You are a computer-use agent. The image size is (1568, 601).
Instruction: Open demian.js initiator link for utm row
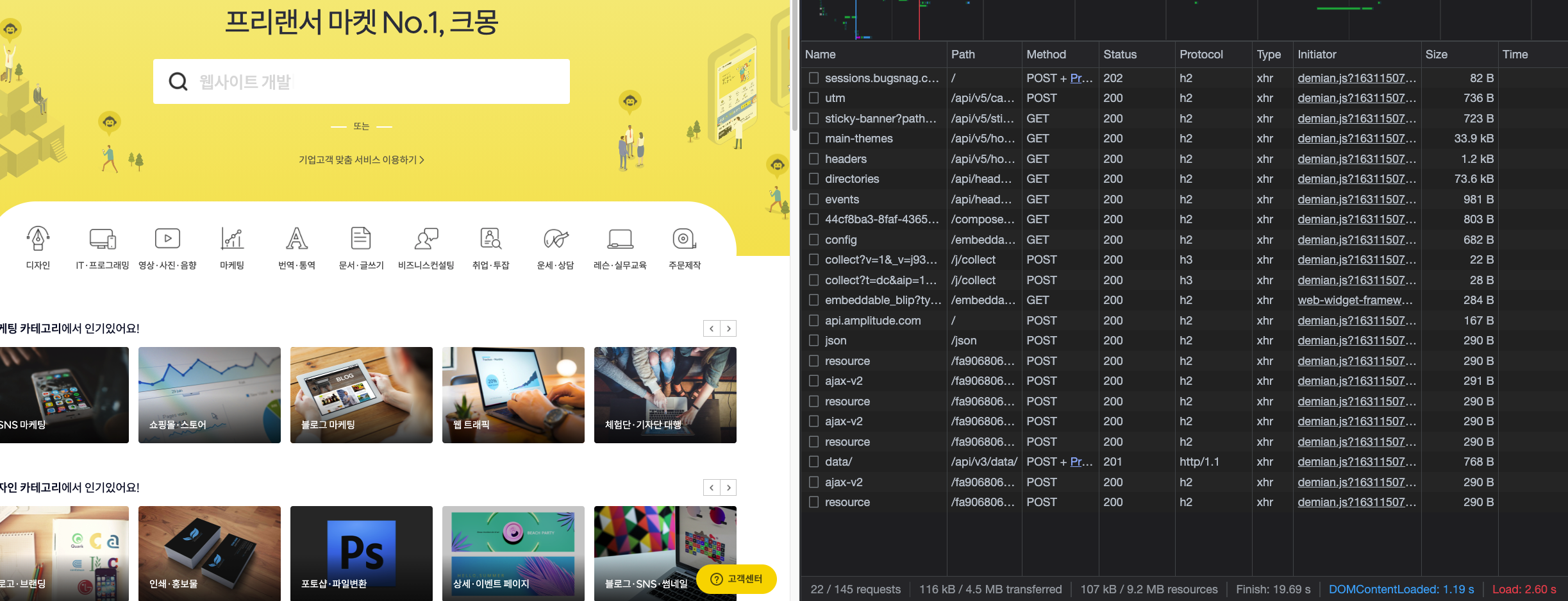1357,98
